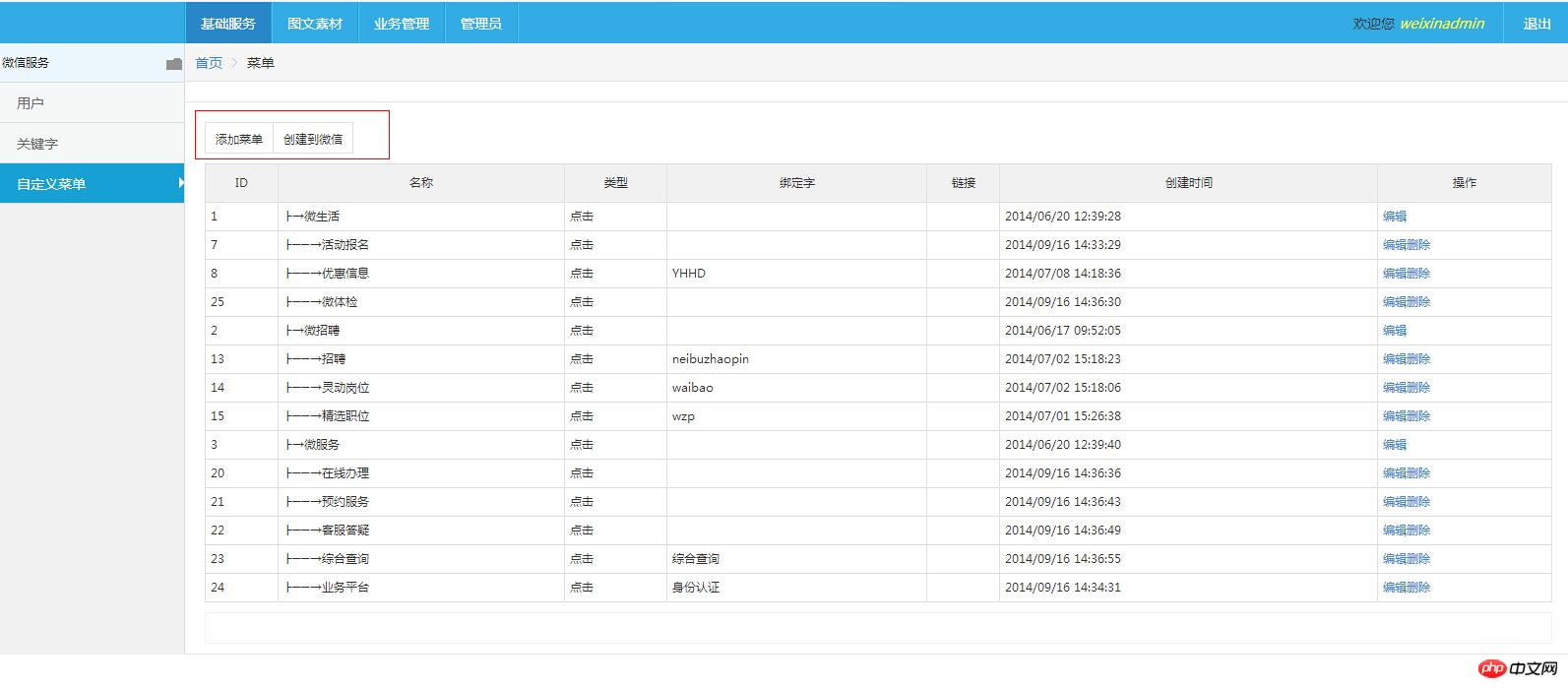Open 关键字 in the sidebar
Image resolution: width=1568 pixels, height=688 pixels.
point(93,143)
